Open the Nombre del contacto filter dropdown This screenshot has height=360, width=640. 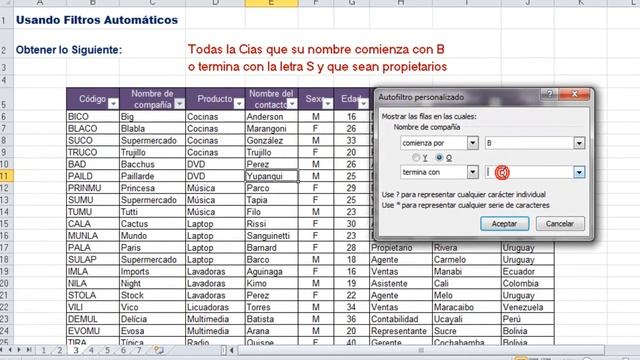point(292,104)
